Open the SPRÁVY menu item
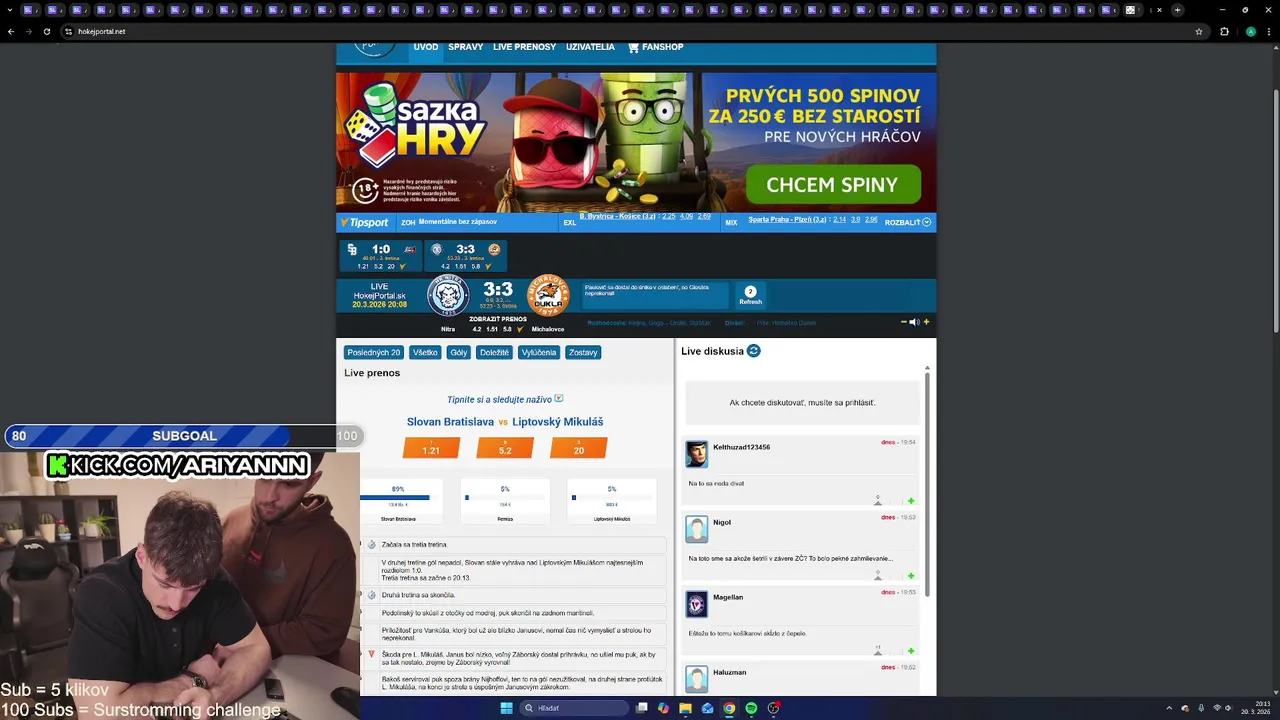 point(466,47)
